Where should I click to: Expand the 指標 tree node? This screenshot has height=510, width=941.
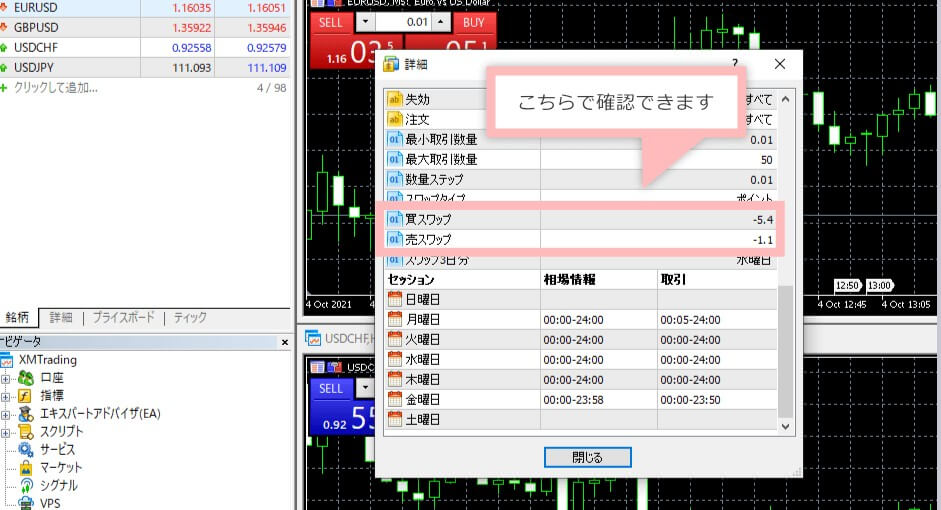(5, 397)
